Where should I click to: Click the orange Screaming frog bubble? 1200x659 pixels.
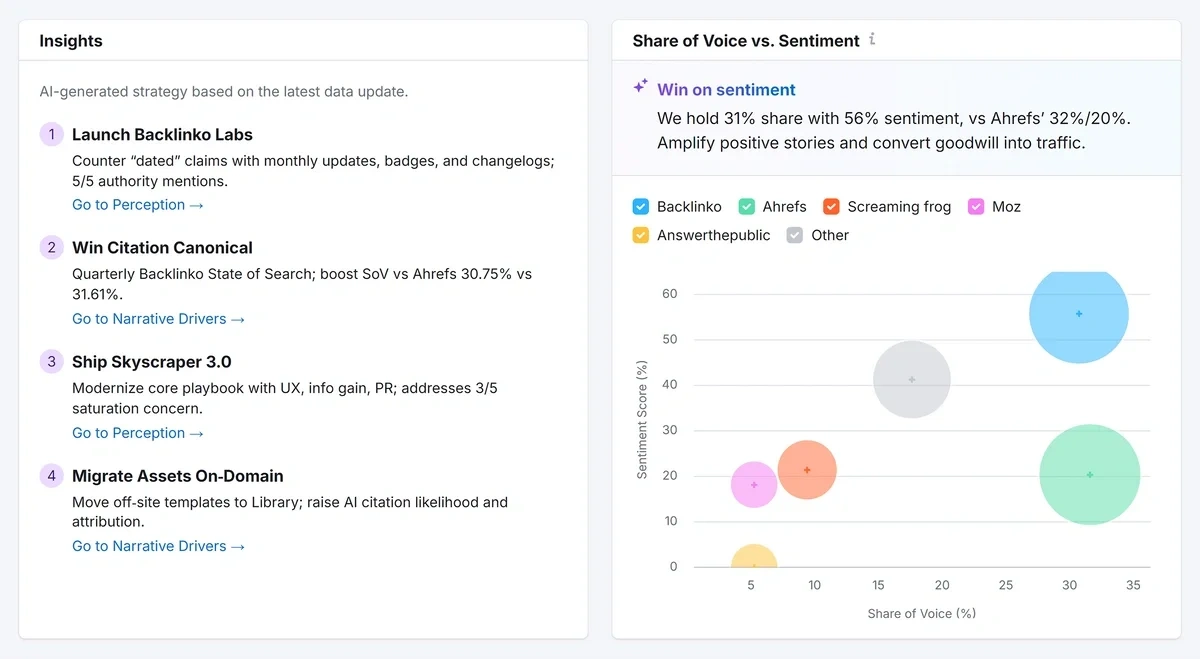pyautogui.click(x=808, y=468)
